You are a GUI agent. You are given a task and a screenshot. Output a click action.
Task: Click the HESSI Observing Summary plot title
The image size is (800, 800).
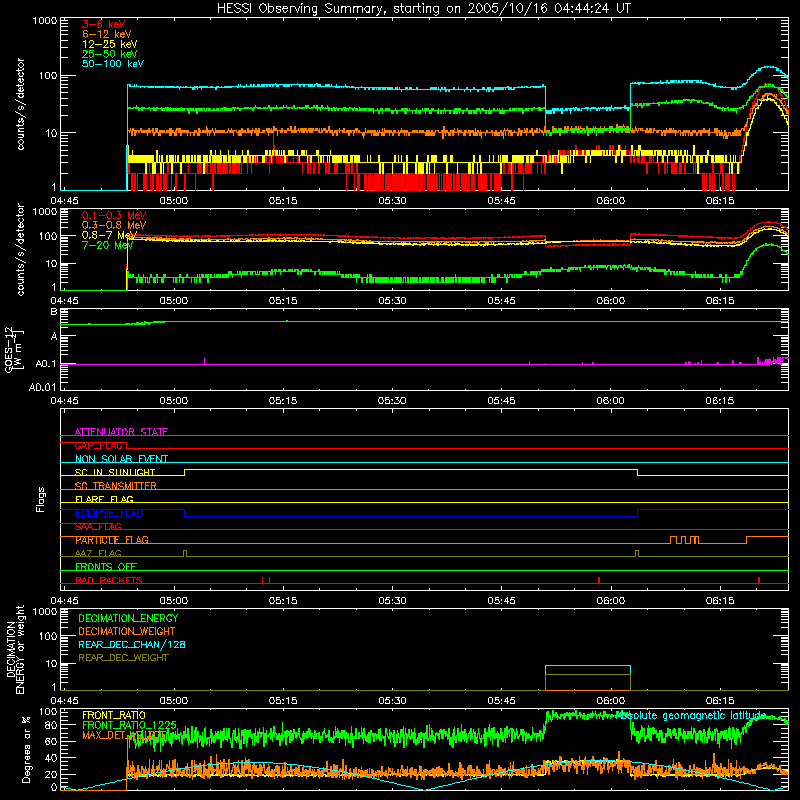424,9
